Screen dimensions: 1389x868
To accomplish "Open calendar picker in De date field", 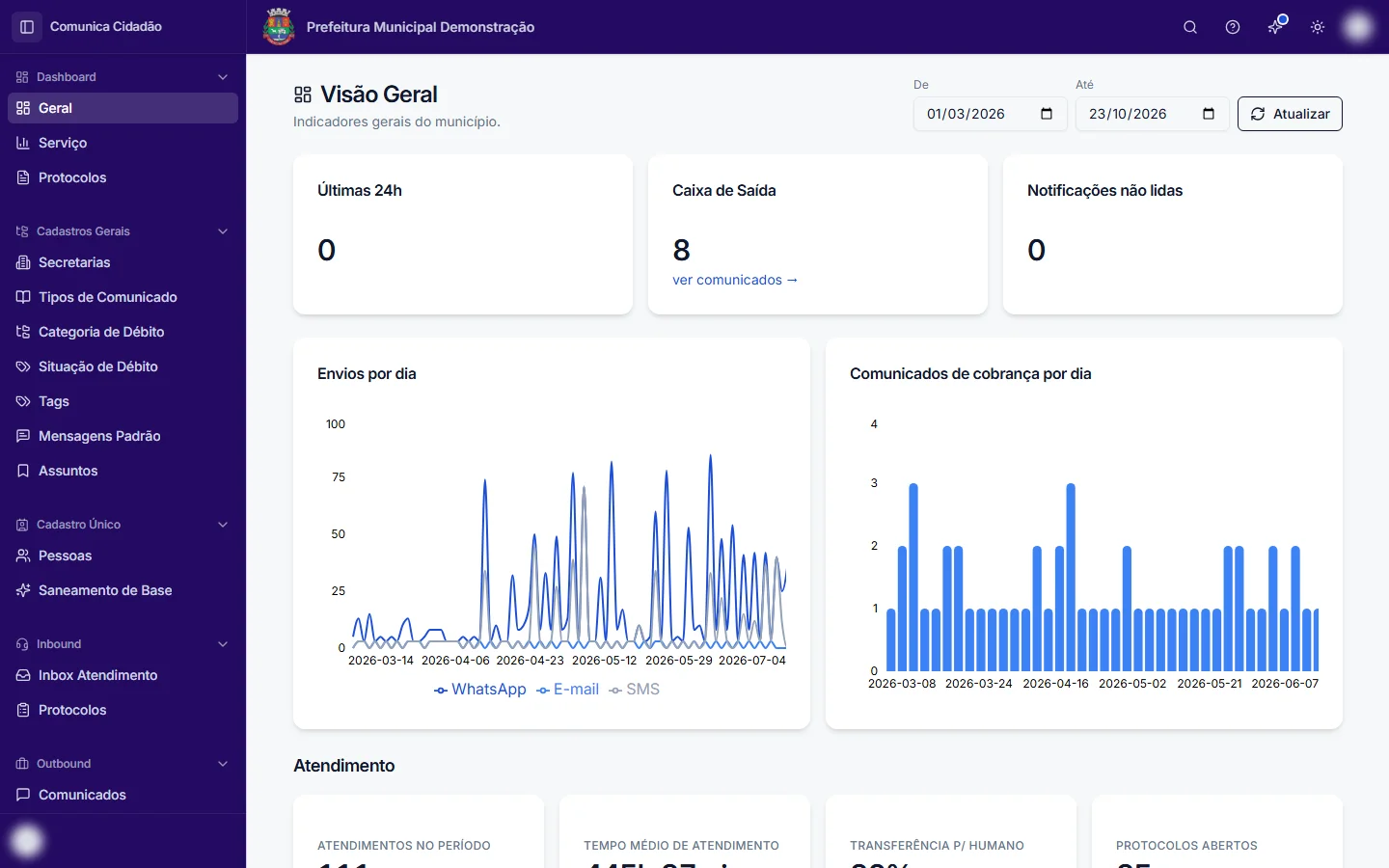I will click(1047, 114).
